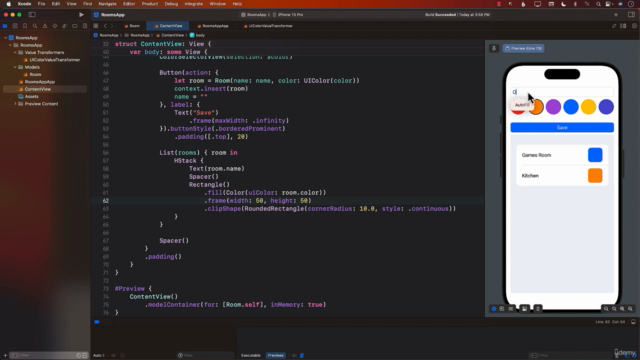640x360 pixels.
Task: Open the RoomsApp scheme selector
Action: [254, 15]
